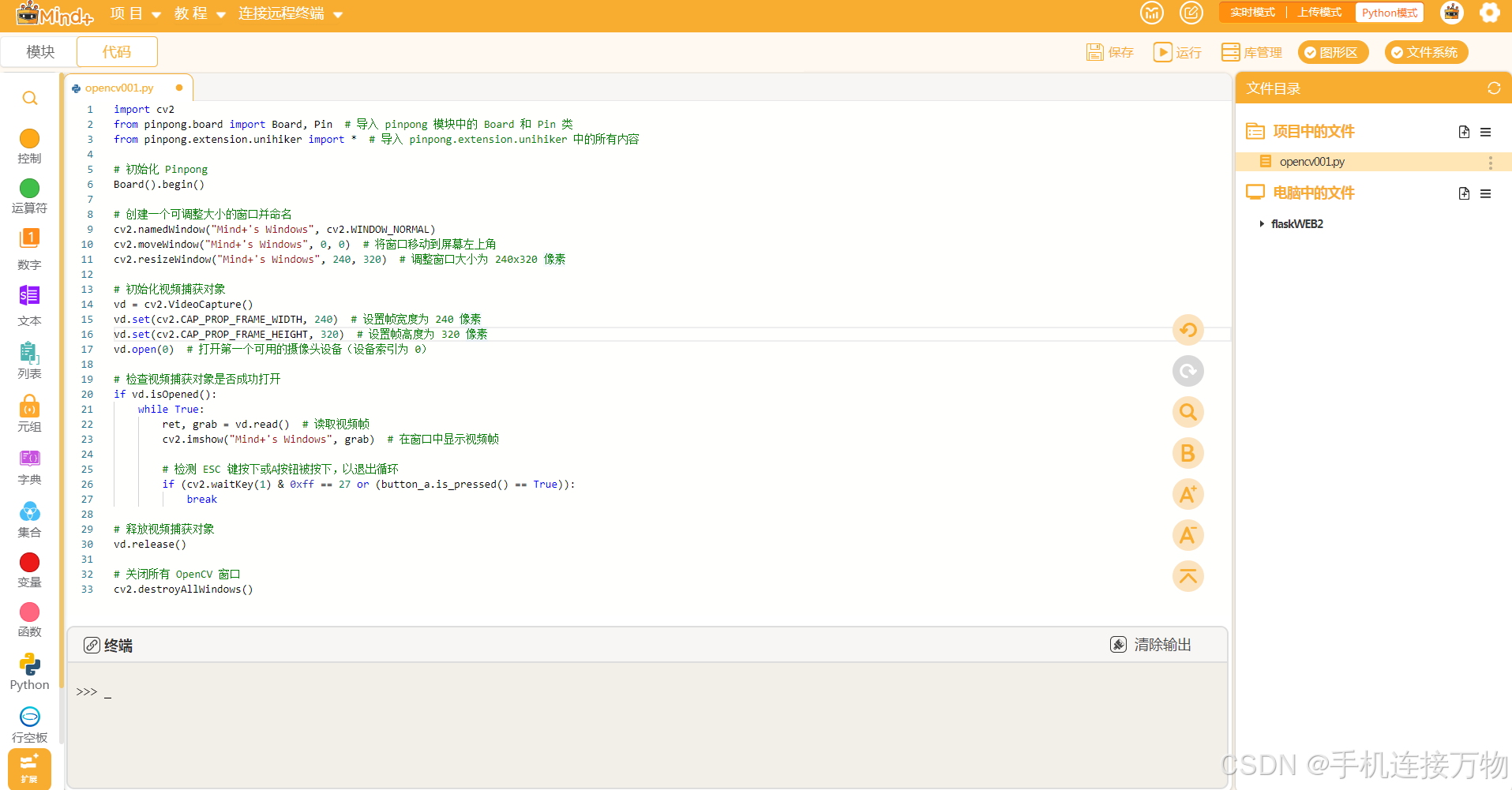1512x790 pixels.
Task: Open the 运算符 (Operators) category
Action: [29, 197]
